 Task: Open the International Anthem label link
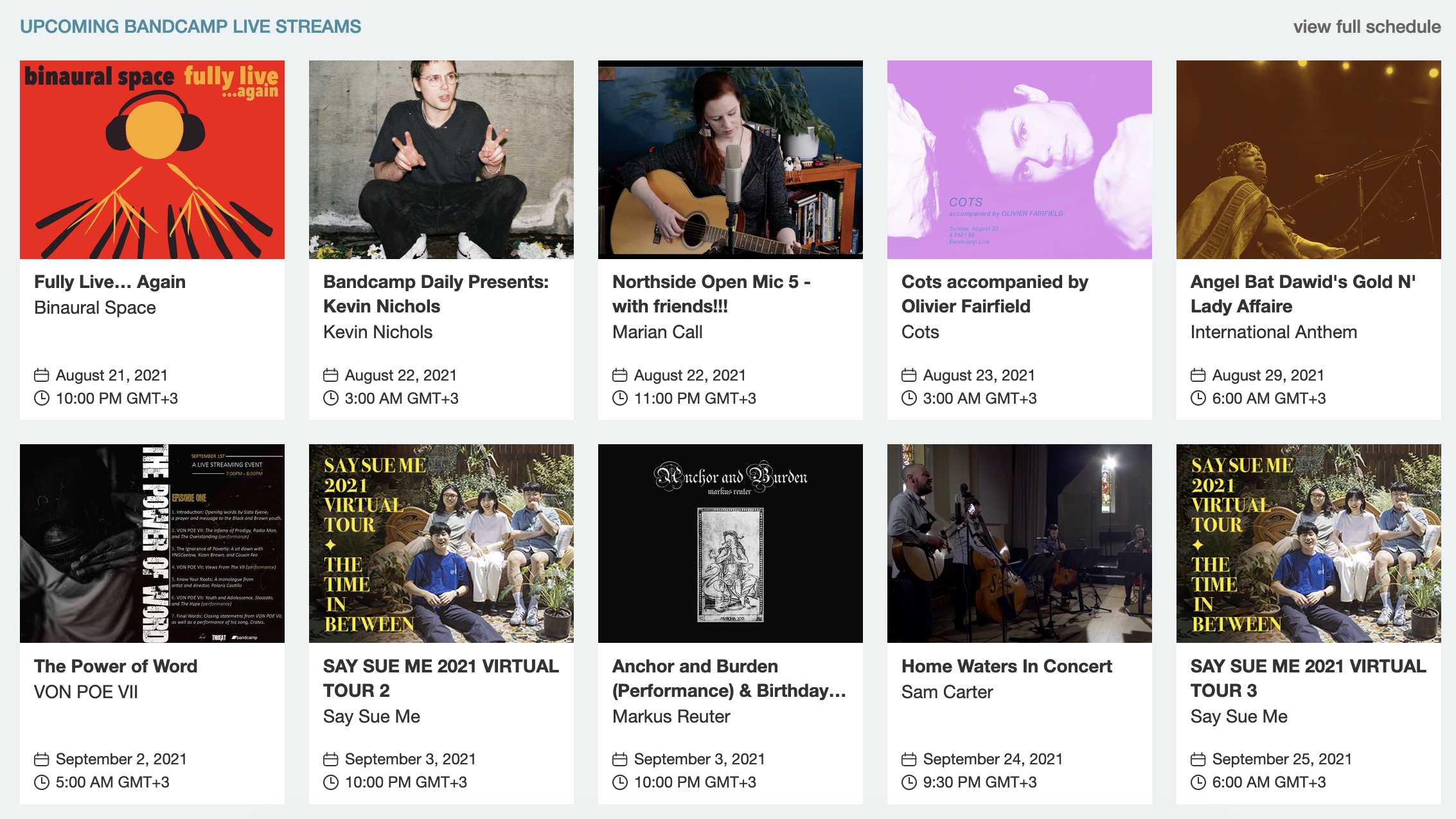point(1274,332)
